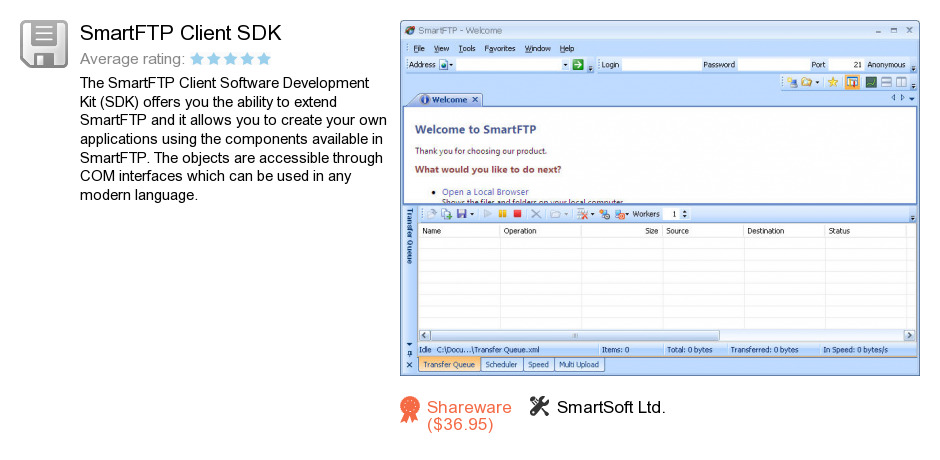Click the Shareware license link
Screen dimensions: 940x460
pyautogui.click(x=469, y=416)
